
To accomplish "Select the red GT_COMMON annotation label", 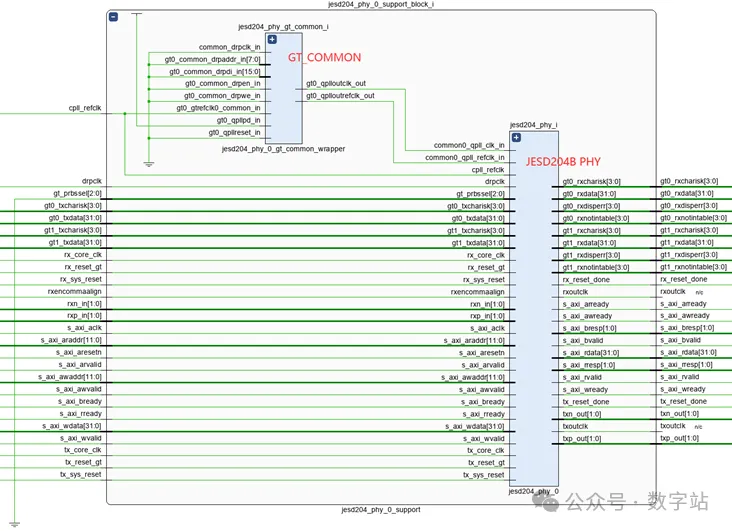I will click(325, 58).
